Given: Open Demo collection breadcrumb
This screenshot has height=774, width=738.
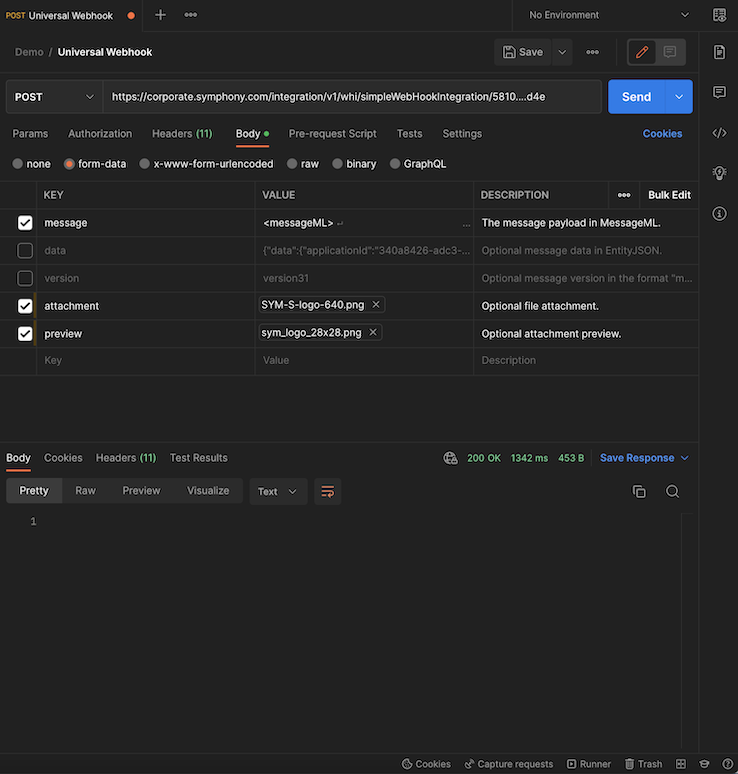Looking at the screenshot, I should point(29,52).
